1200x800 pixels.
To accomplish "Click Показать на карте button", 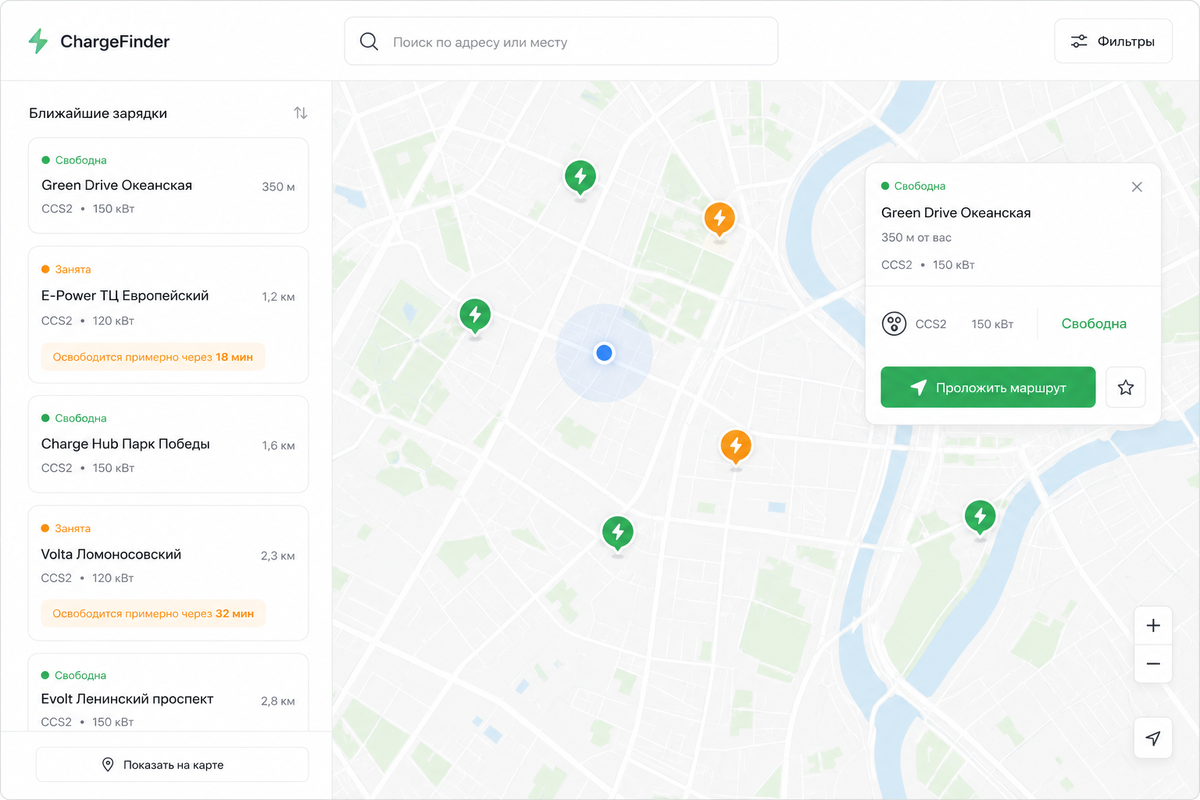I will pyautogui.click(x=172, y=764).
